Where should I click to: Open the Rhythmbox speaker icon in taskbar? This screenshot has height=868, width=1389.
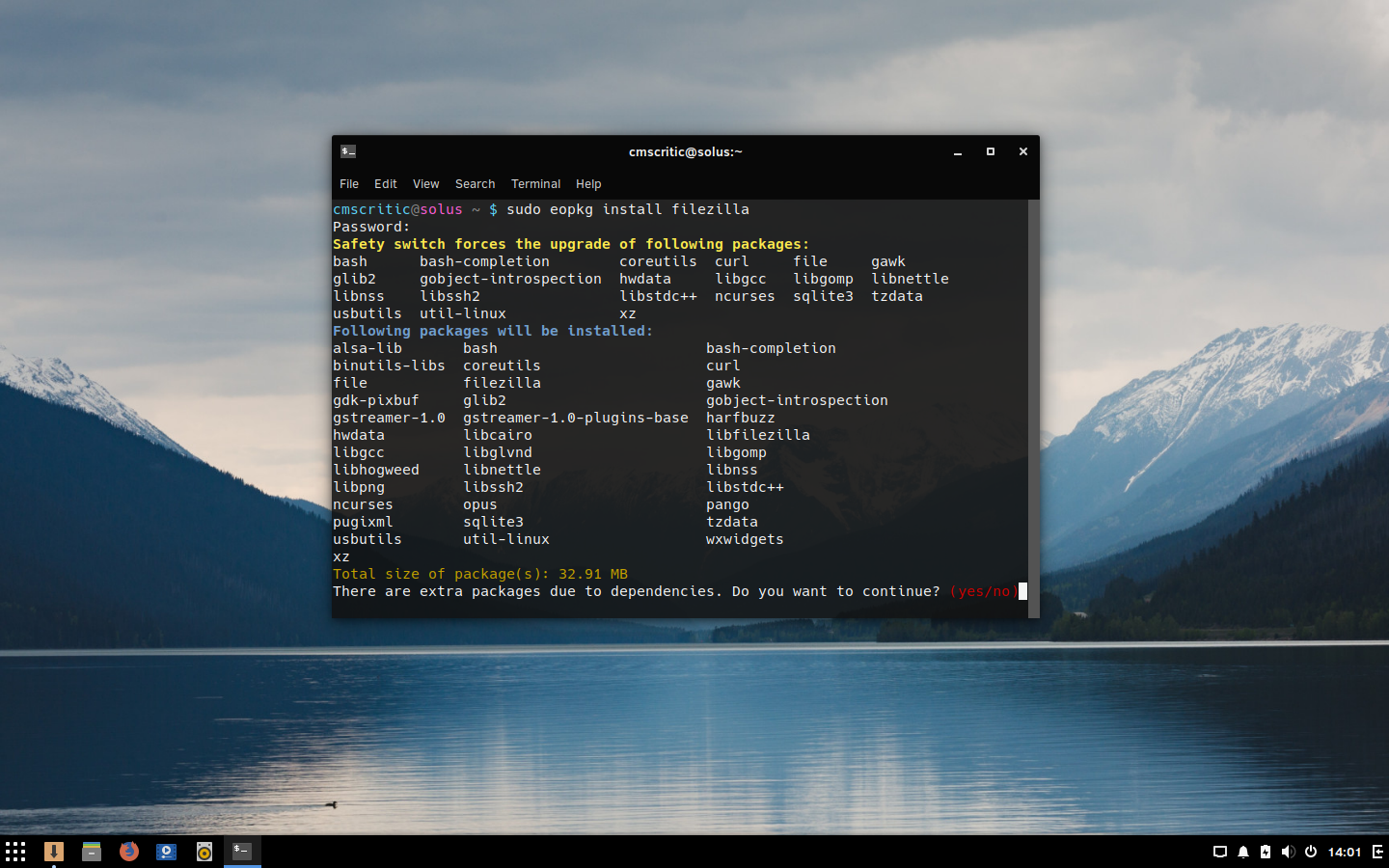(x=204, y=852)
